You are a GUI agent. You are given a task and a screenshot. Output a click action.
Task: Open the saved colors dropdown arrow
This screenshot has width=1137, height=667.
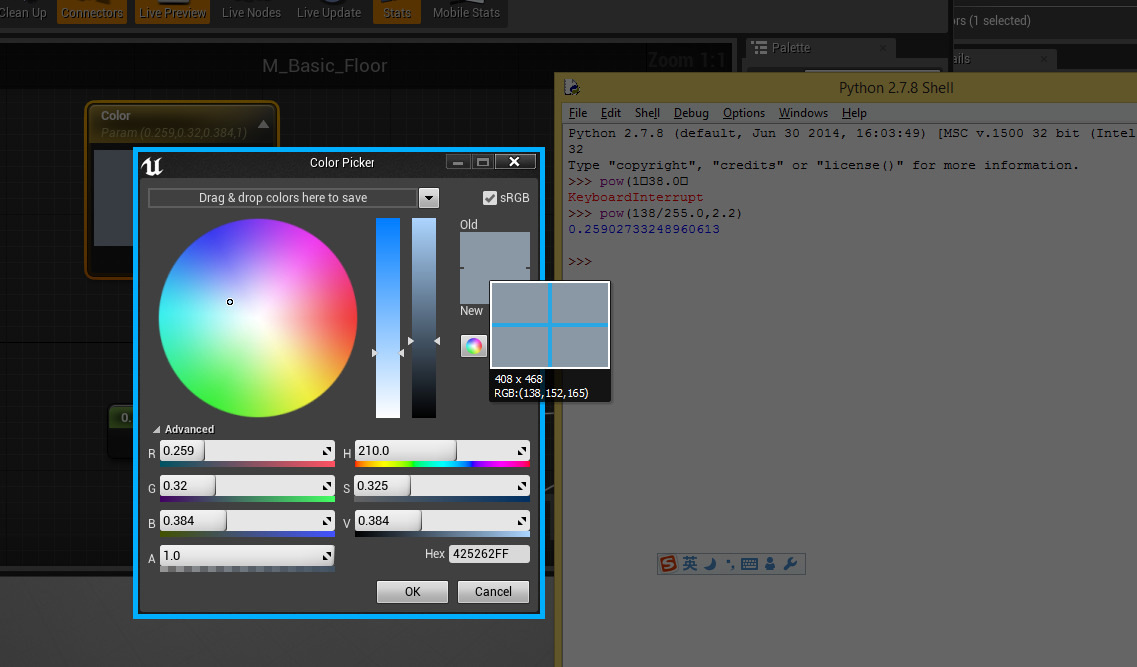pyautogui.click(x=429, y=198)
